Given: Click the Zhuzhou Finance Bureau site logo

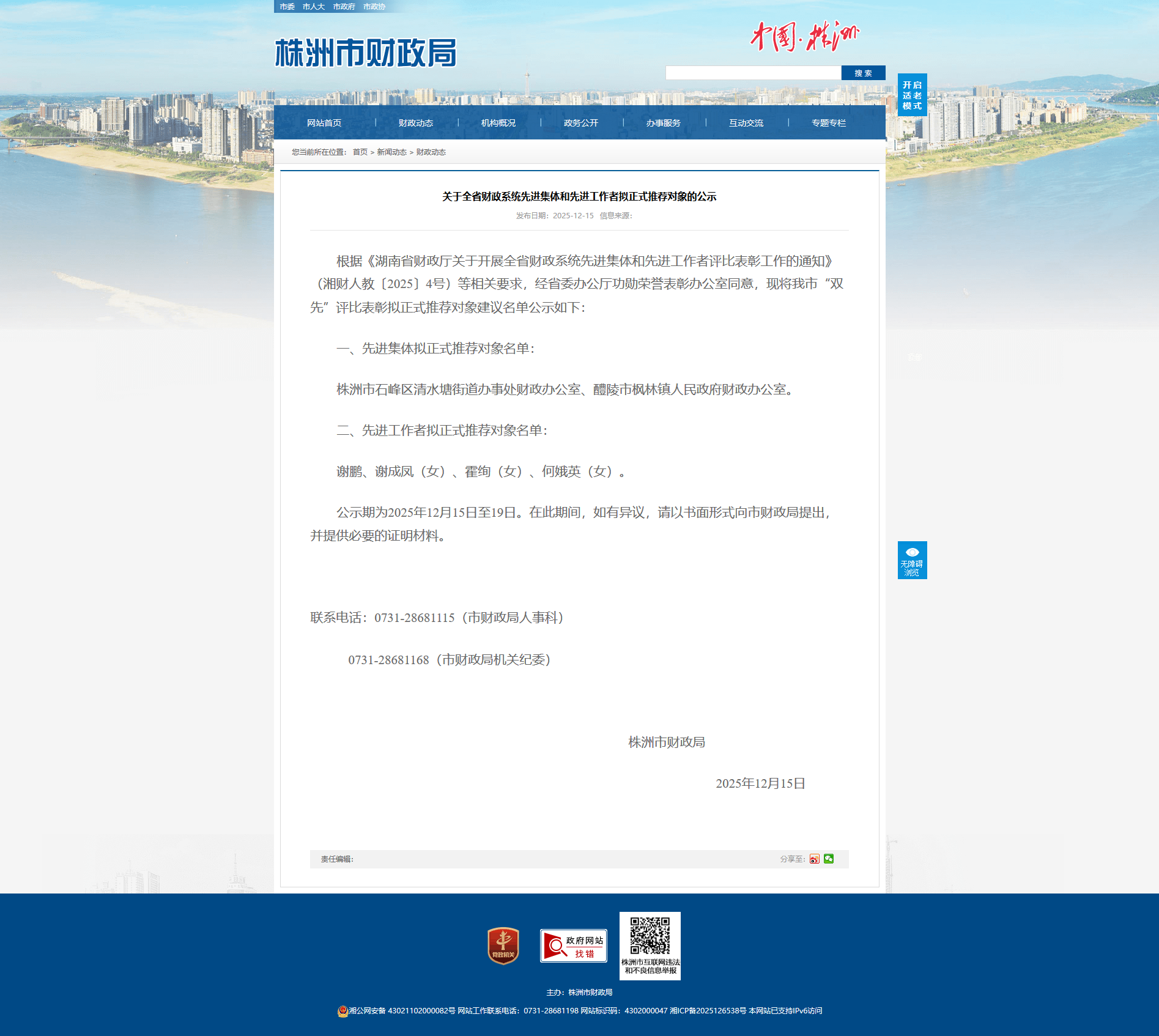Looking at the screenshot, I should 366,53.
